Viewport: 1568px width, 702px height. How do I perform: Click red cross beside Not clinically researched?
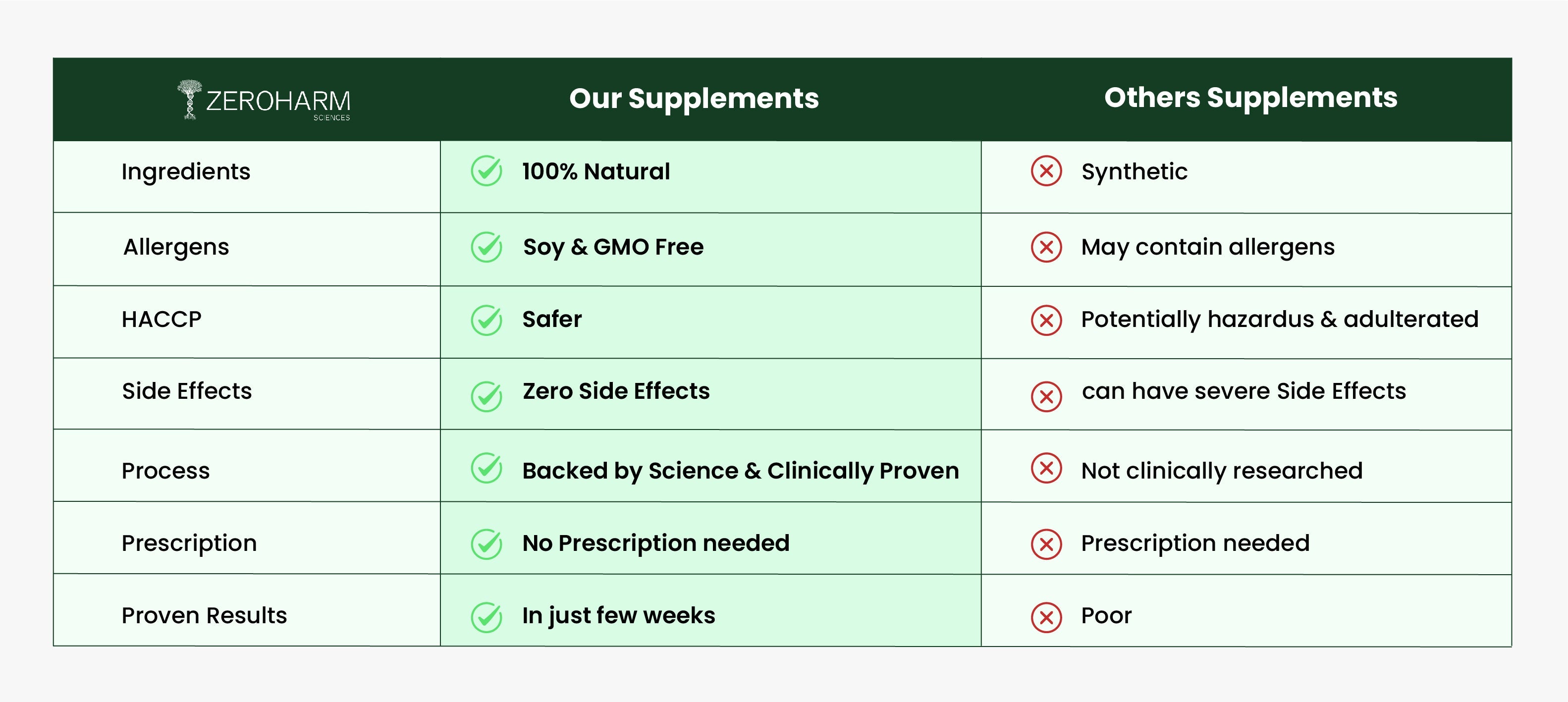tap(1046, 468)
